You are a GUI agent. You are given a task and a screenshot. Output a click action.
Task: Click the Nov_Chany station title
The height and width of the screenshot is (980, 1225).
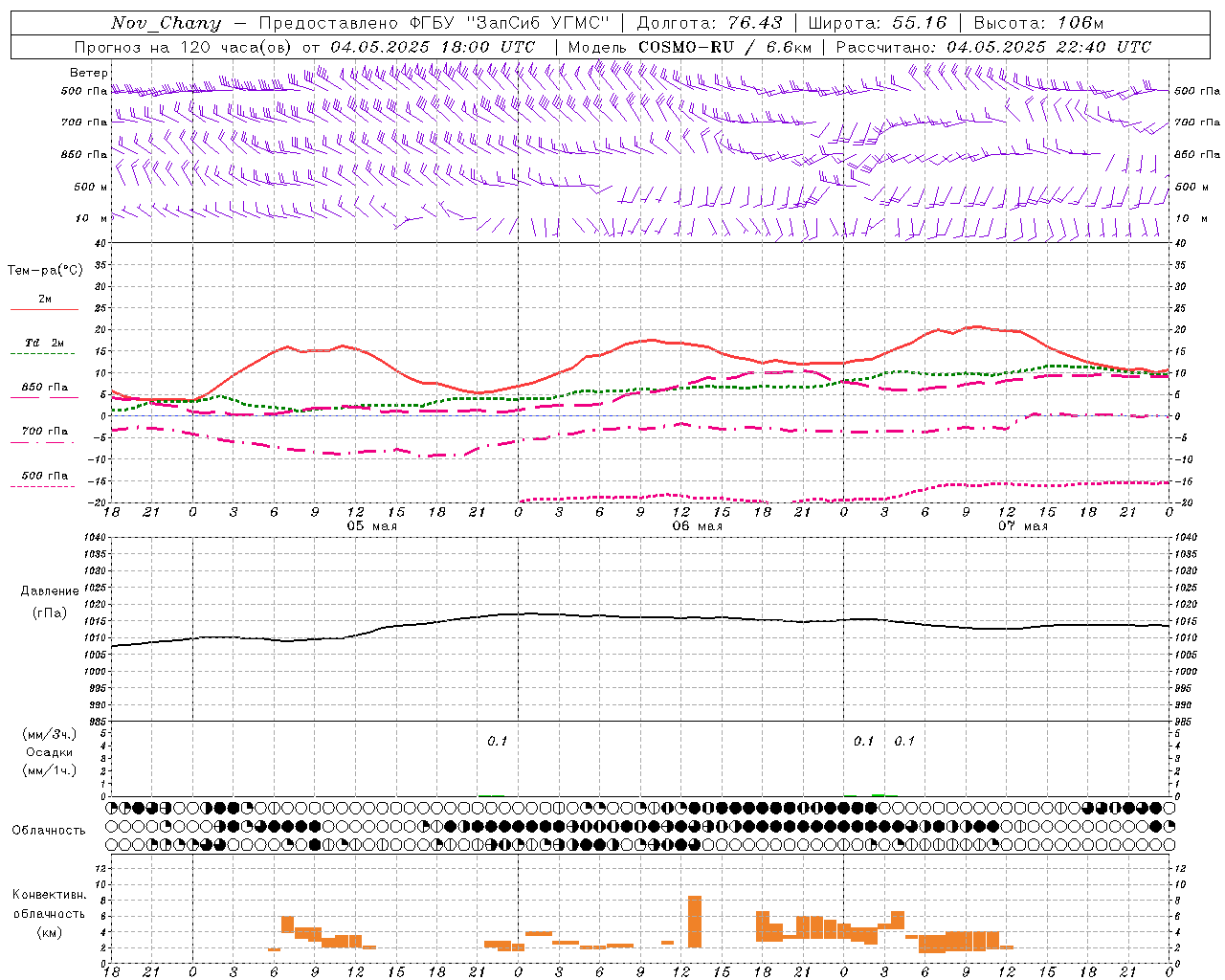click(x=166, y=23)
